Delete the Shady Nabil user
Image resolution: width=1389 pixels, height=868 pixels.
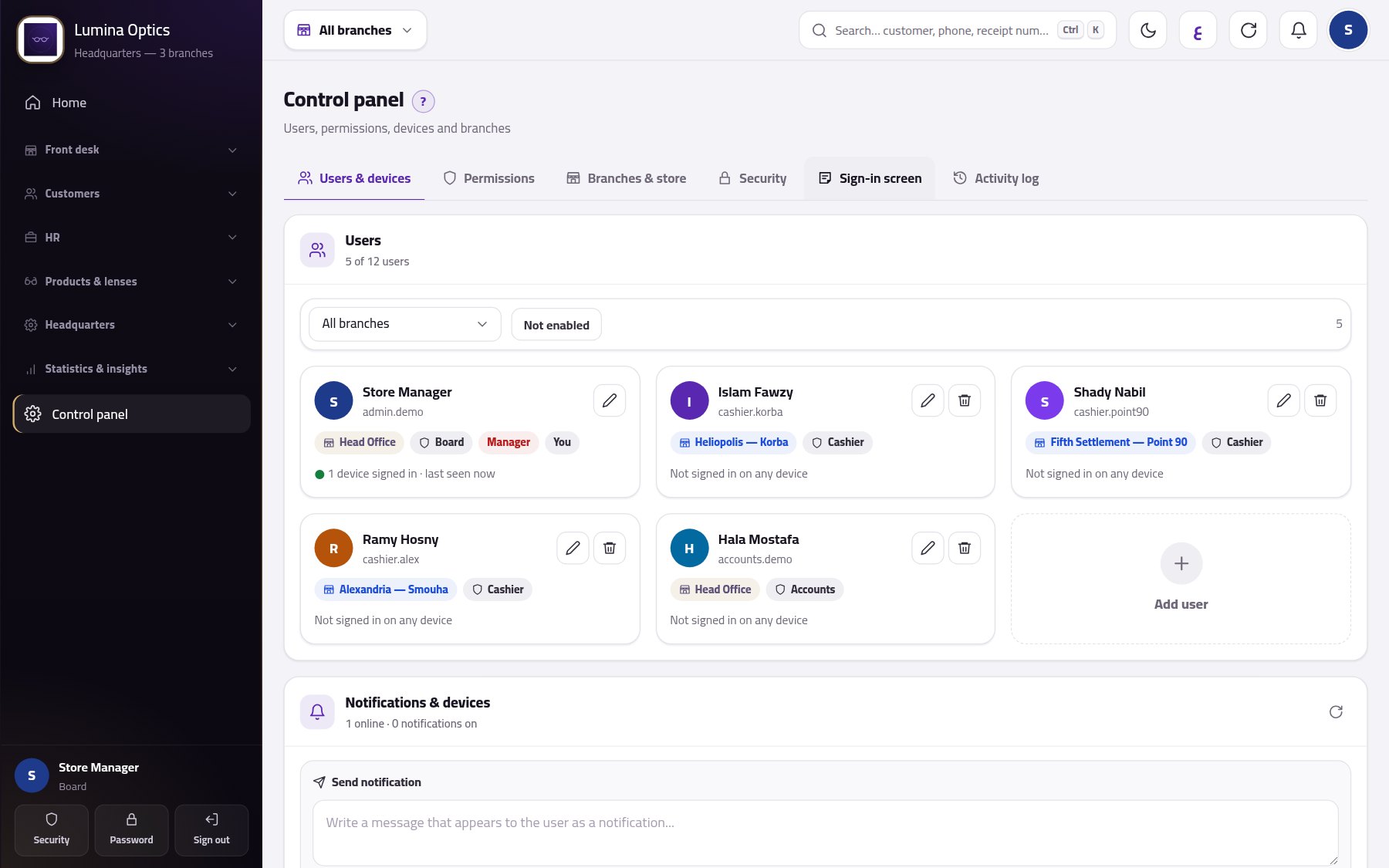pos(1320,400)
